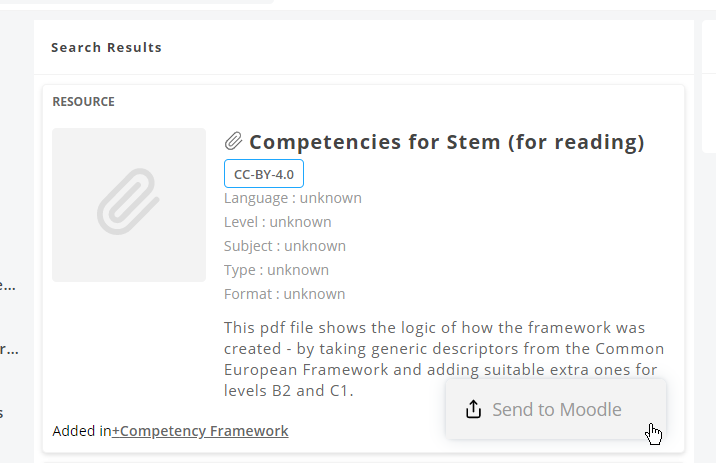Click the share icon in Send to Moodle
This screenshot has height=463, width=716.
474,409
